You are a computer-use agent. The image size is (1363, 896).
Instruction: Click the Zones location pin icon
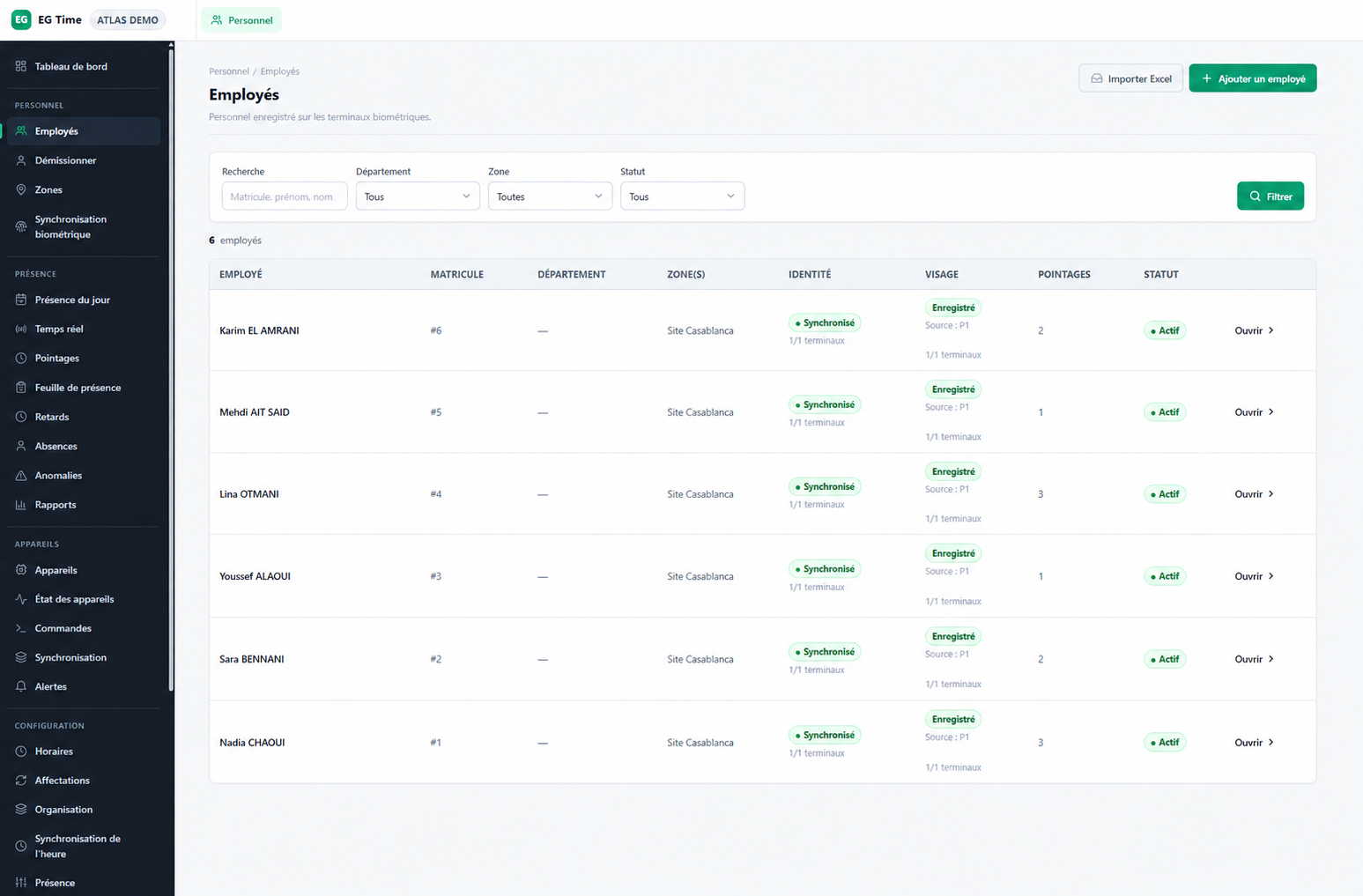pyautogui.click(x=21, y=189)
